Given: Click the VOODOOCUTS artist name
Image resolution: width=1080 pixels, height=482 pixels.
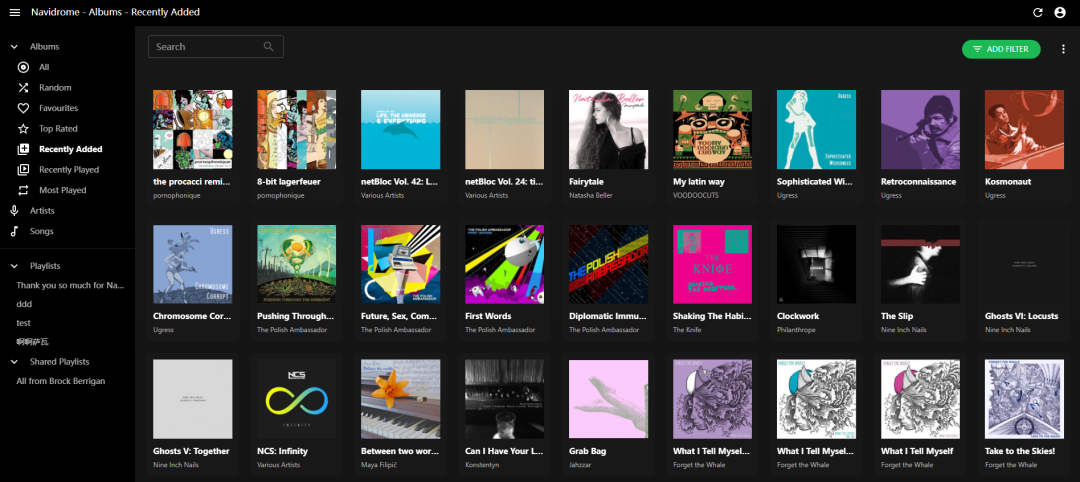Looking at the screenshot, I should tap(696, 196).
